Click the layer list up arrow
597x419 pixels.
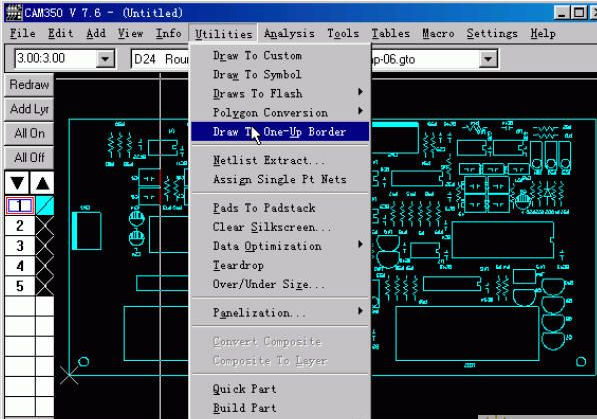coord(42,183)
